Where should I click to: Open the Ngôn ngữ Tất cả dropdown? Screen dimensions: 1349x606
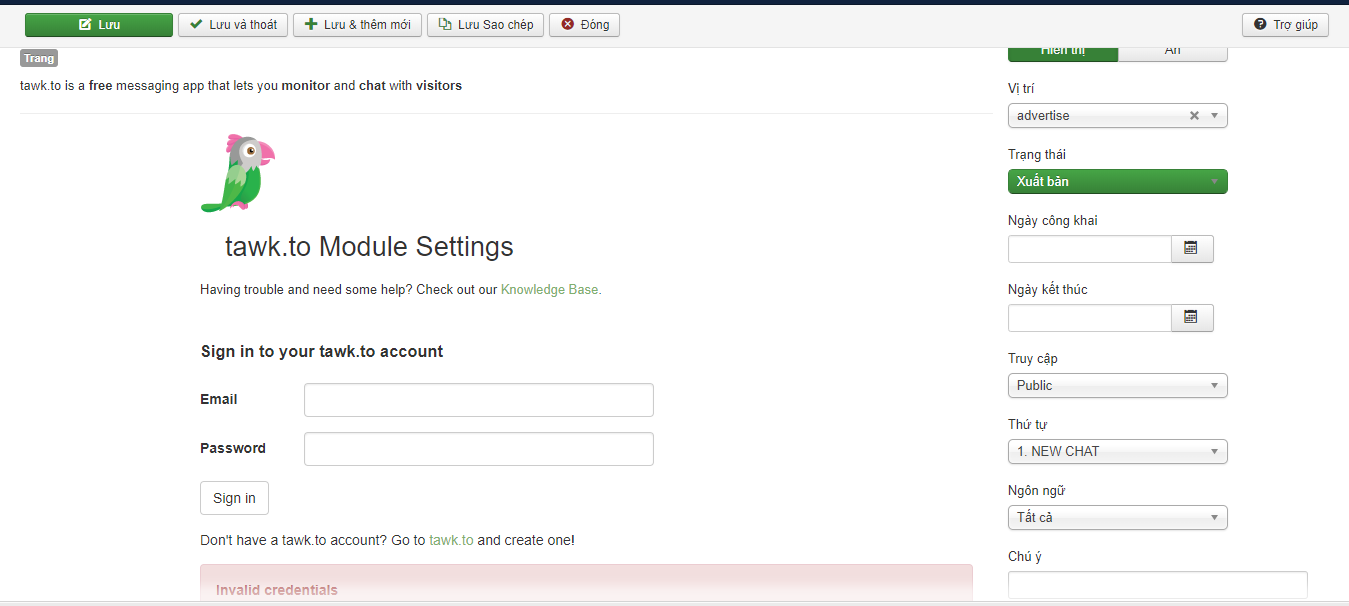(1117, 518)
